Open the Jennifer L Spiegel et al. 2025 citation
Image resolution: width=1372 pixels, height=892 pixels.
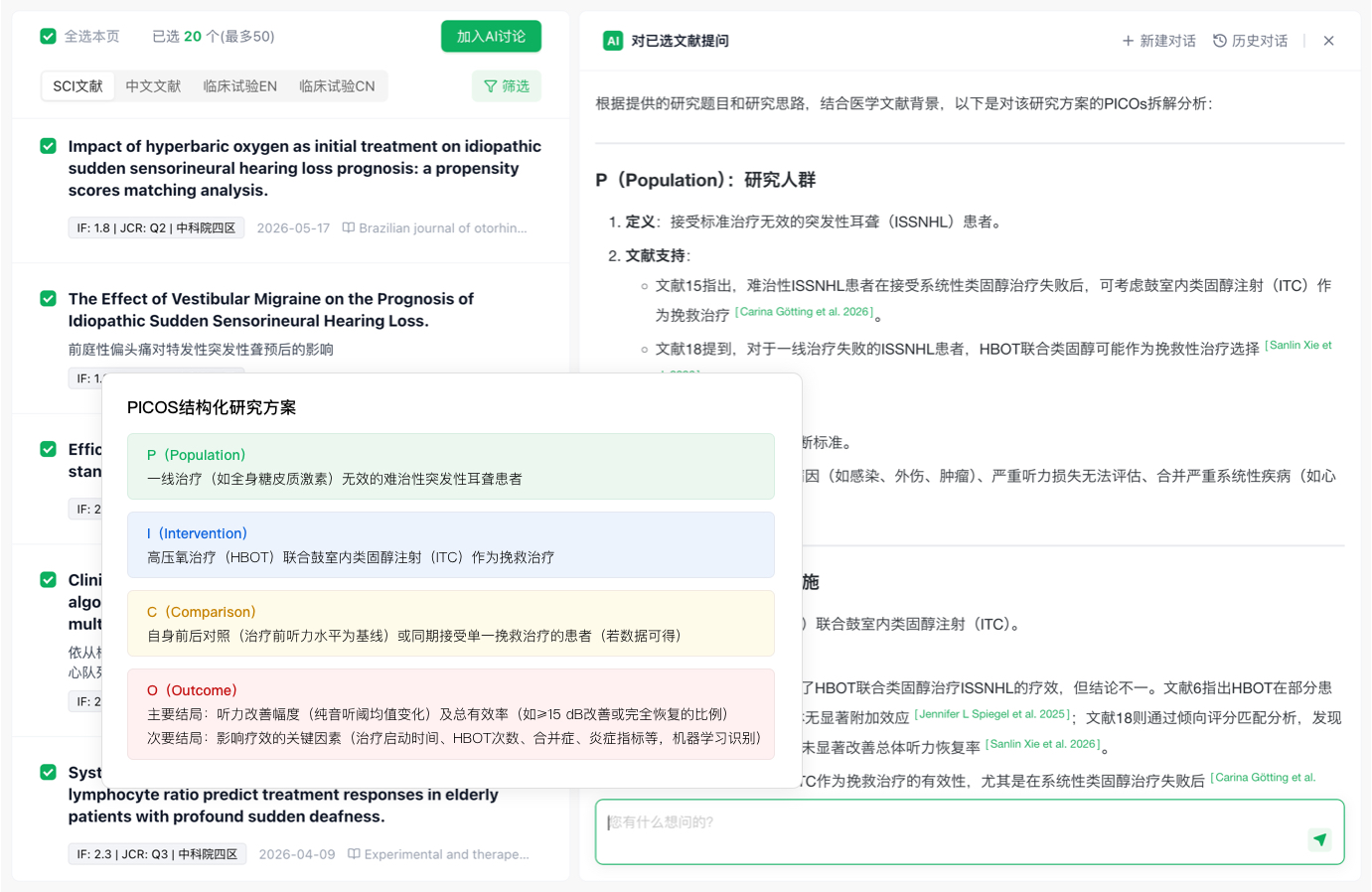(x=991, y=714)
